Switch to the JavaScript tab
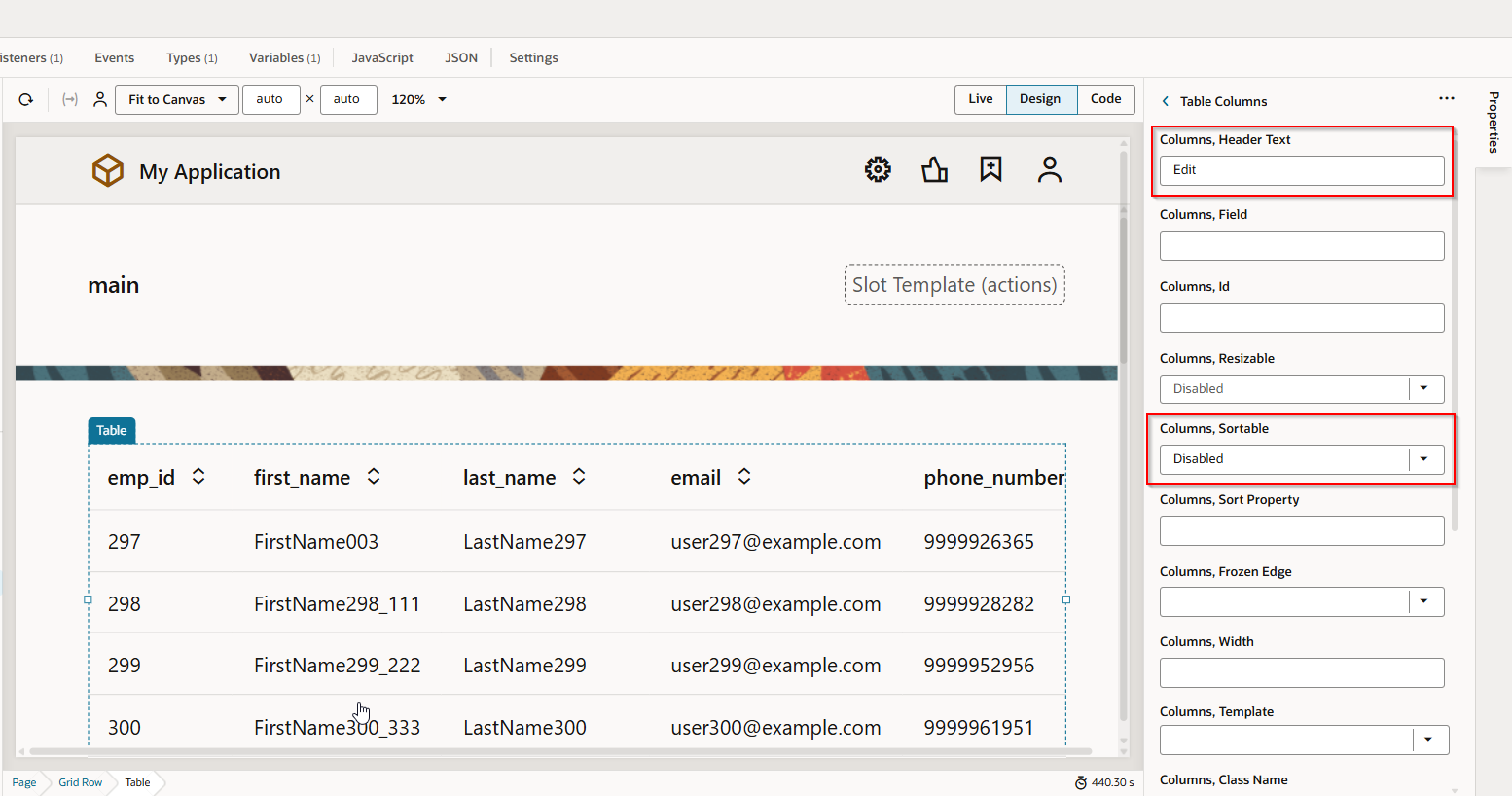Screen dimensions: 1512x796 (x=382, y=58)
